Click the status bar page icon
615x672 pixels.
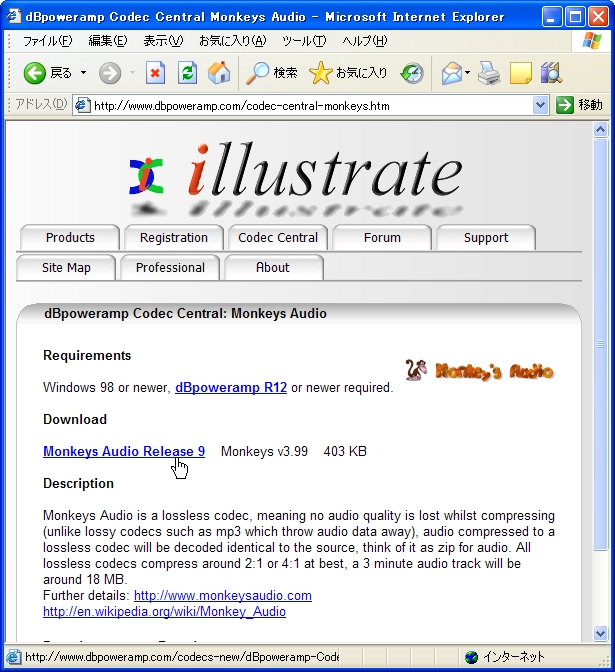(13, 657)
